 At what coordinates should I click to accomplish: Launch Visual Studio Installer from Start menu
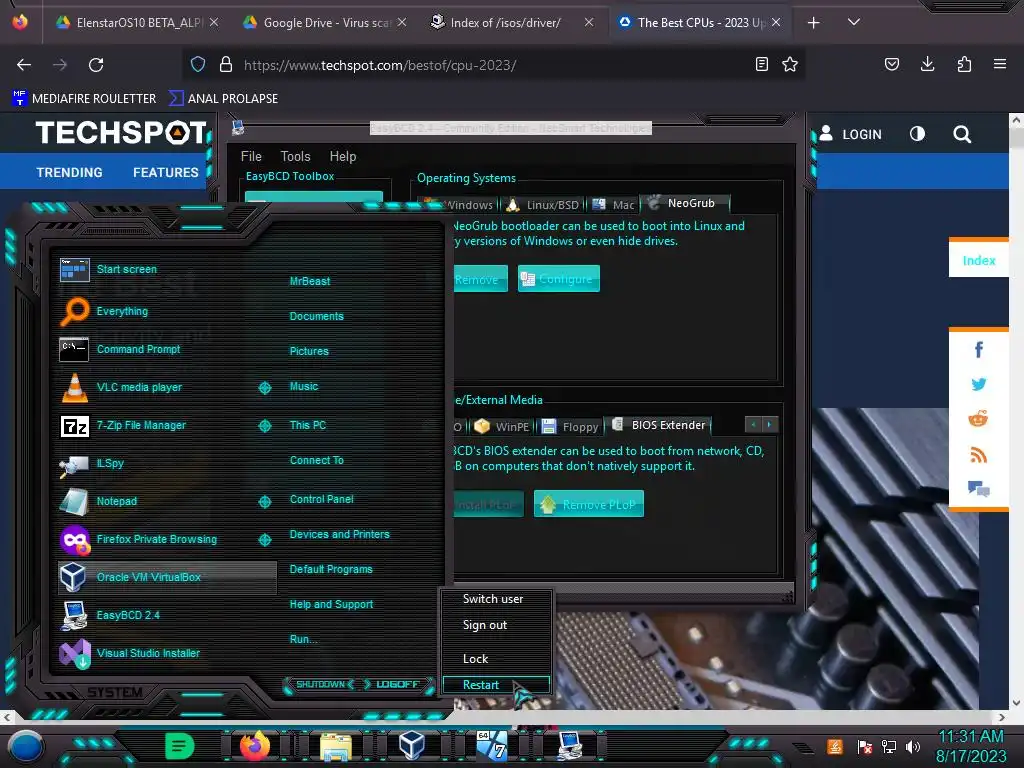click(148, 653)
